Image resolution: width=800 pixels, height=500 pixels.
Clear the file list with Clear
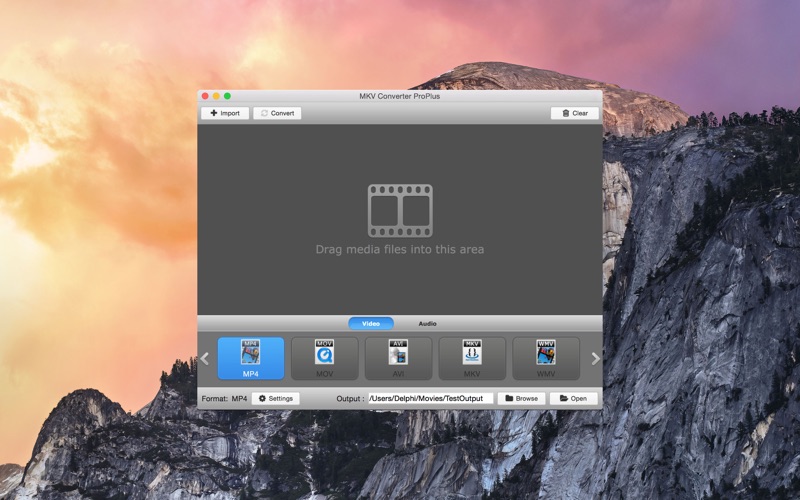pos(574,113)
